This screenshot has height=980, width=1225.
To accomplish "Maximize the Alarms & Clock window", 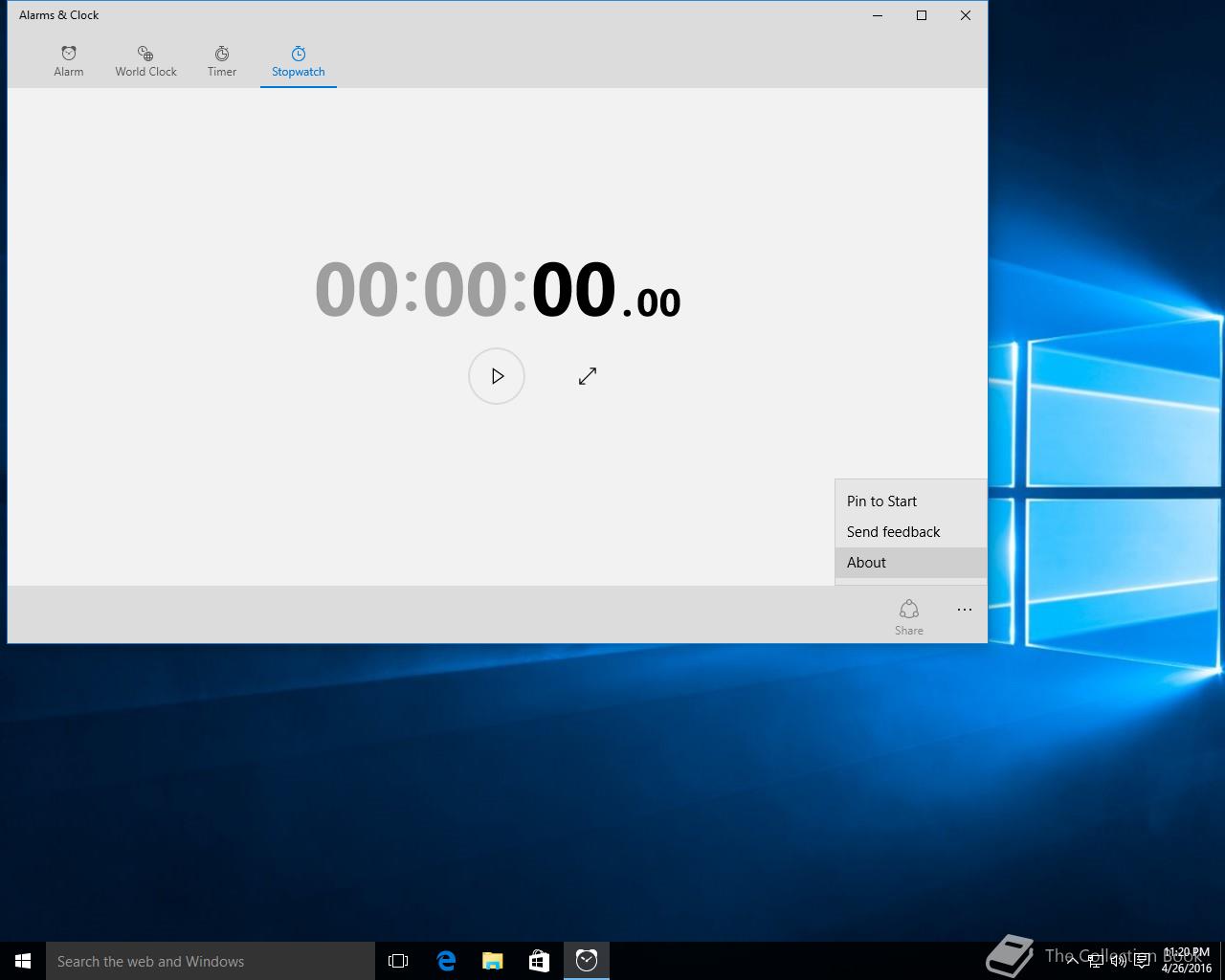I will tap(922, 15).
